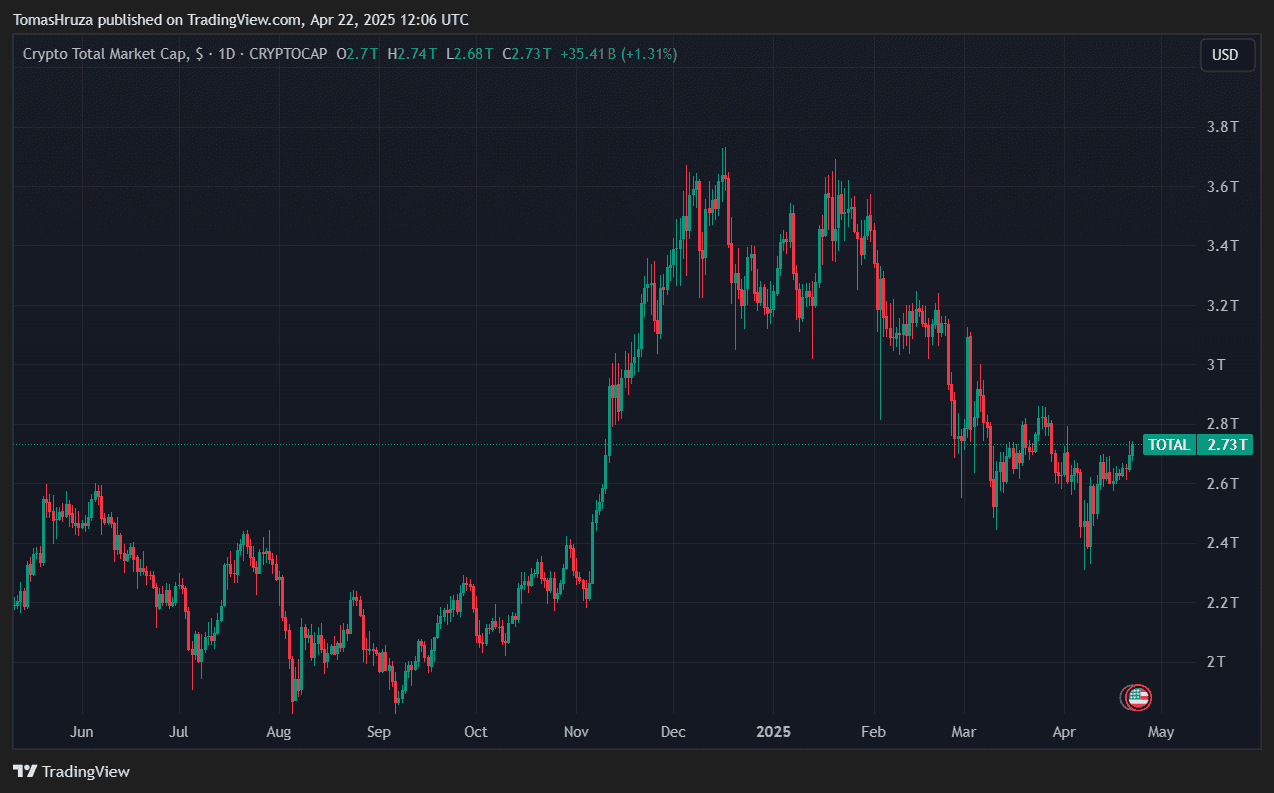Click the TradingView.com text in the header
The width and height of the screenshot is (1274, 793).
(243, 20)
